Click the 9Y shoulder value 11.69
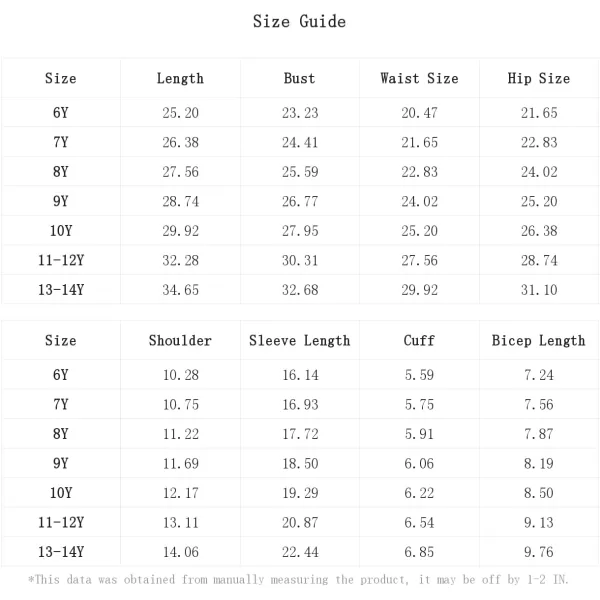This screenshot has height=600, width=600. coord(180,464)
